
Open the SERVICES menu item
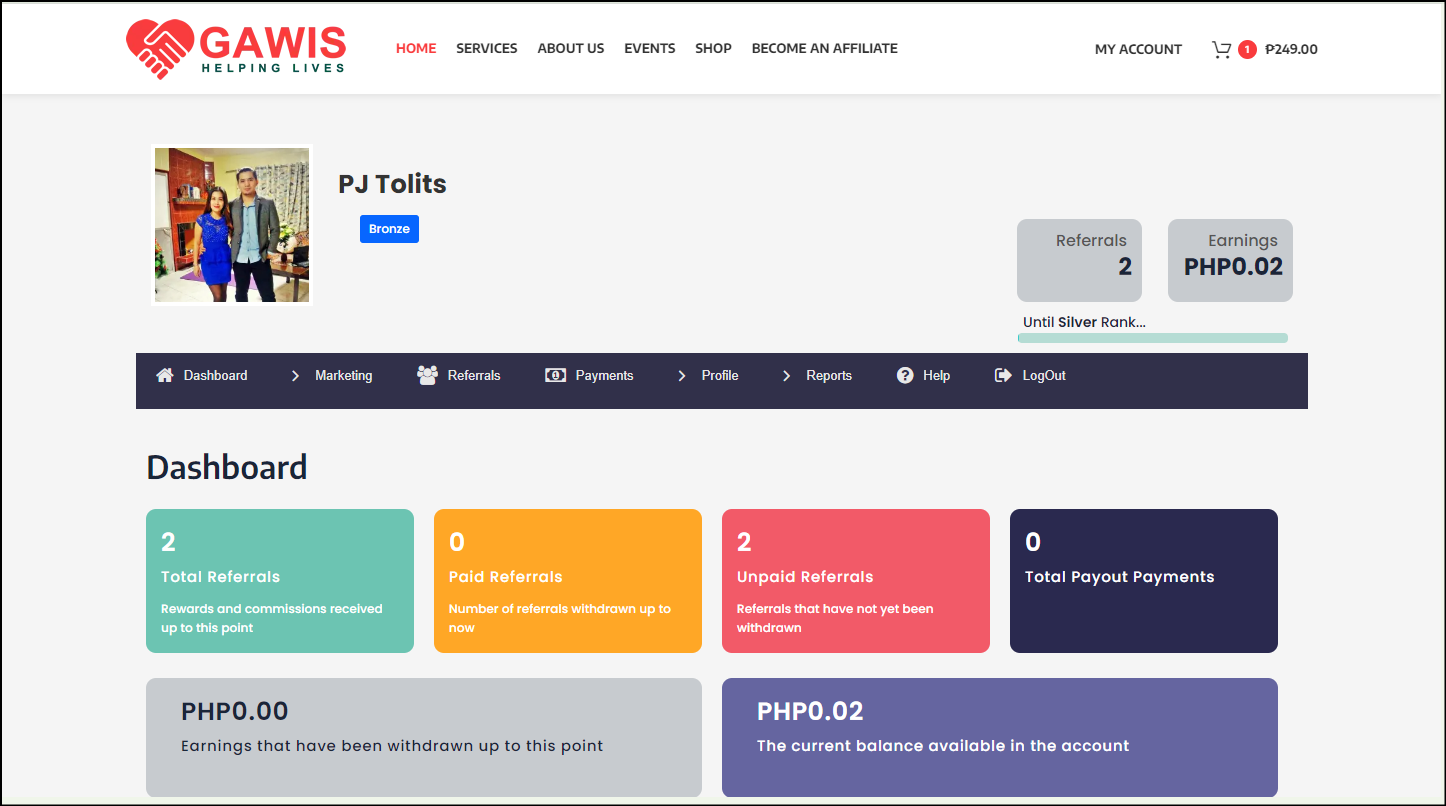(487, 48)
